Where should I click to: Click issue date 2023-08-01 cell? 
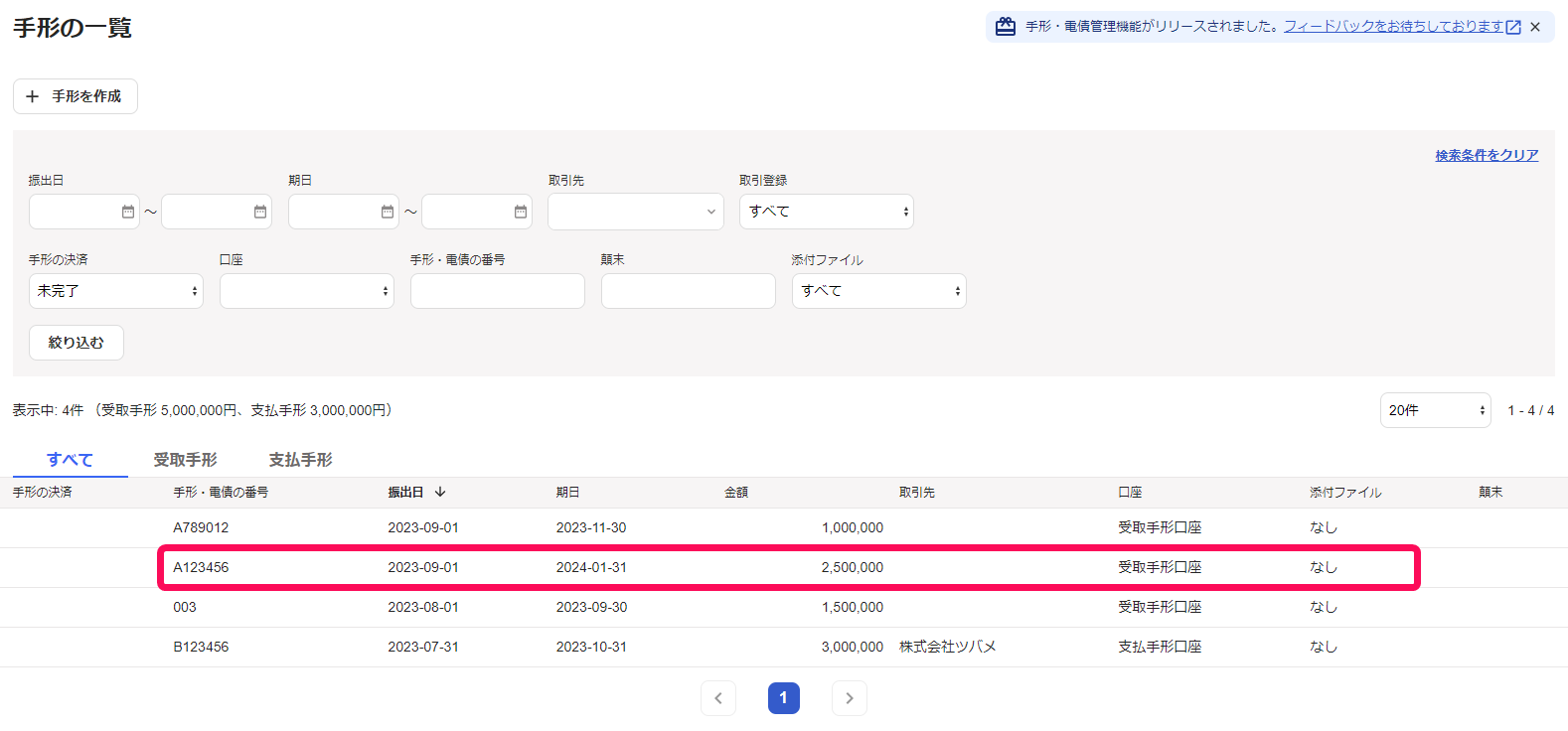pos(423,607)
